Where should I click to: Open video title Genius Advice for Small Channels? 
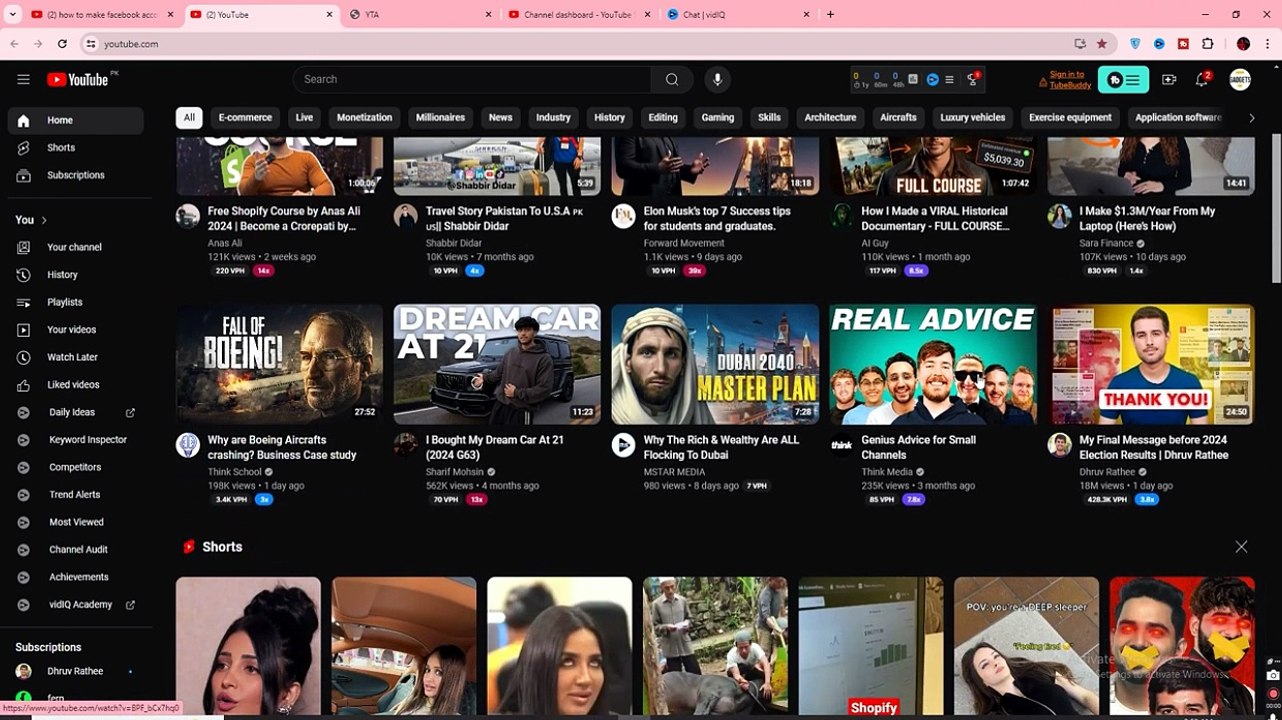click(x=919, y=447)
